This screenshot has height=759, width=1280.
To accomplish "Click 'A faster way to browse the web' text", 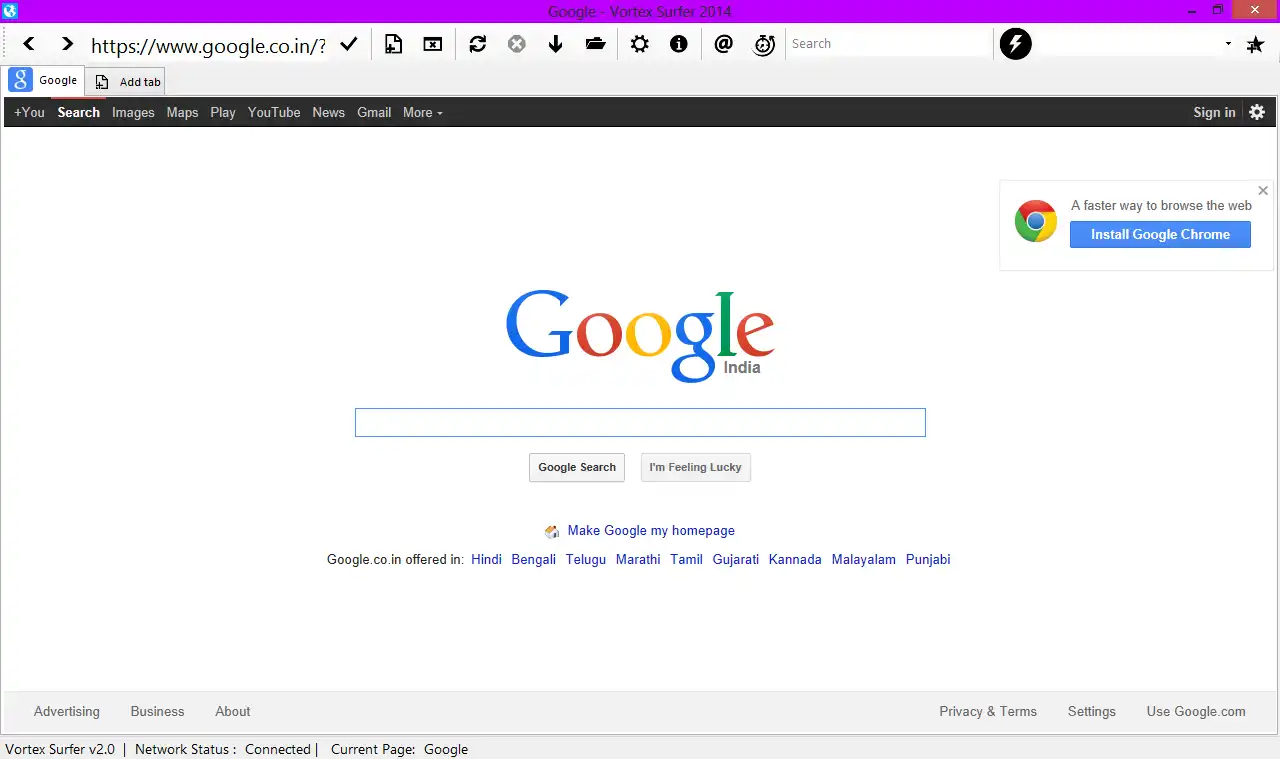I will point(1161,205).
